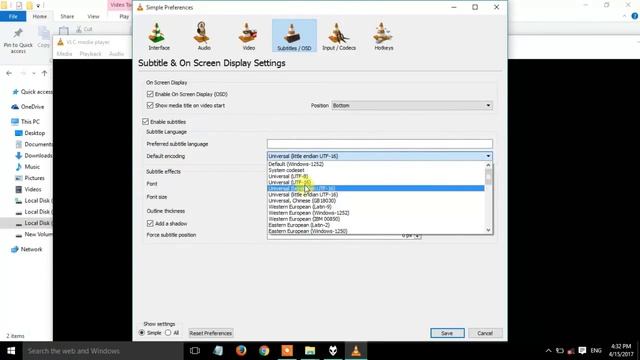Click the Preferred subtitle language field
Image resolution: width=640 pixels, height=360 pixels.
tap(380, 144)
